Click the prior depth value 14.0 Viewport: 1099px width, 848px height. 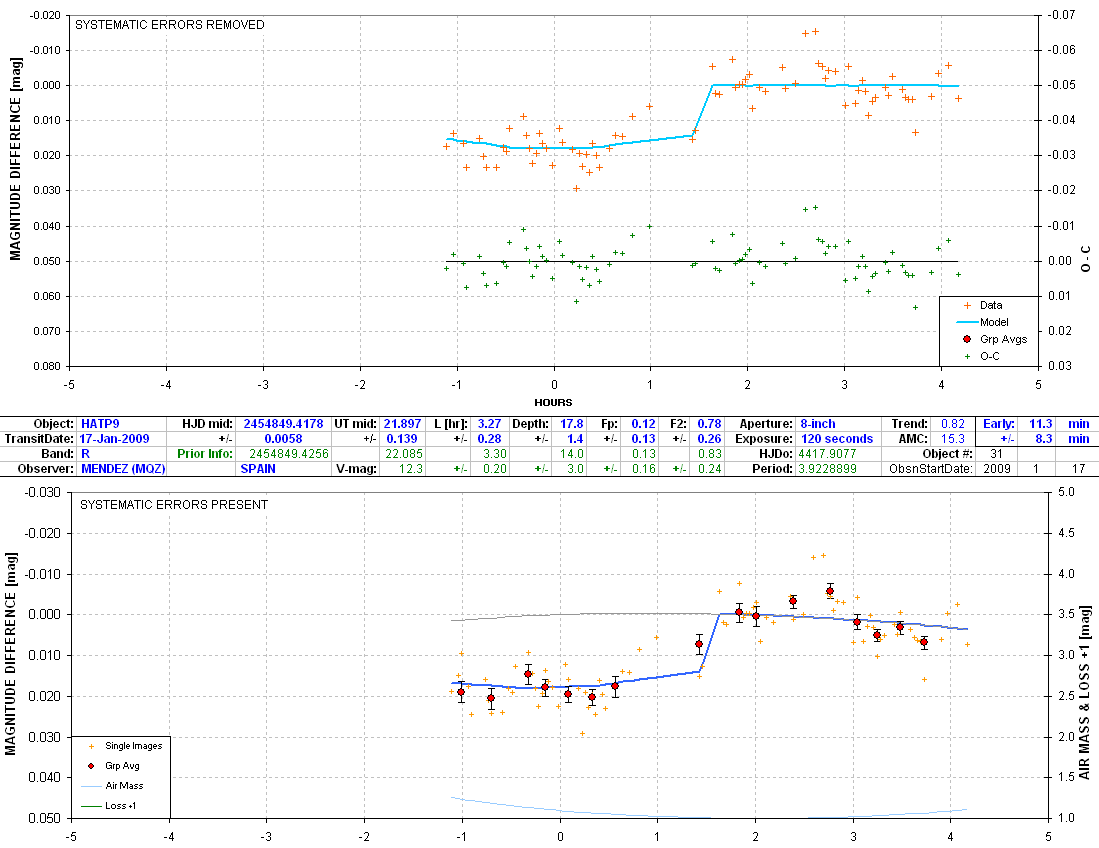[x=572, y=453]
